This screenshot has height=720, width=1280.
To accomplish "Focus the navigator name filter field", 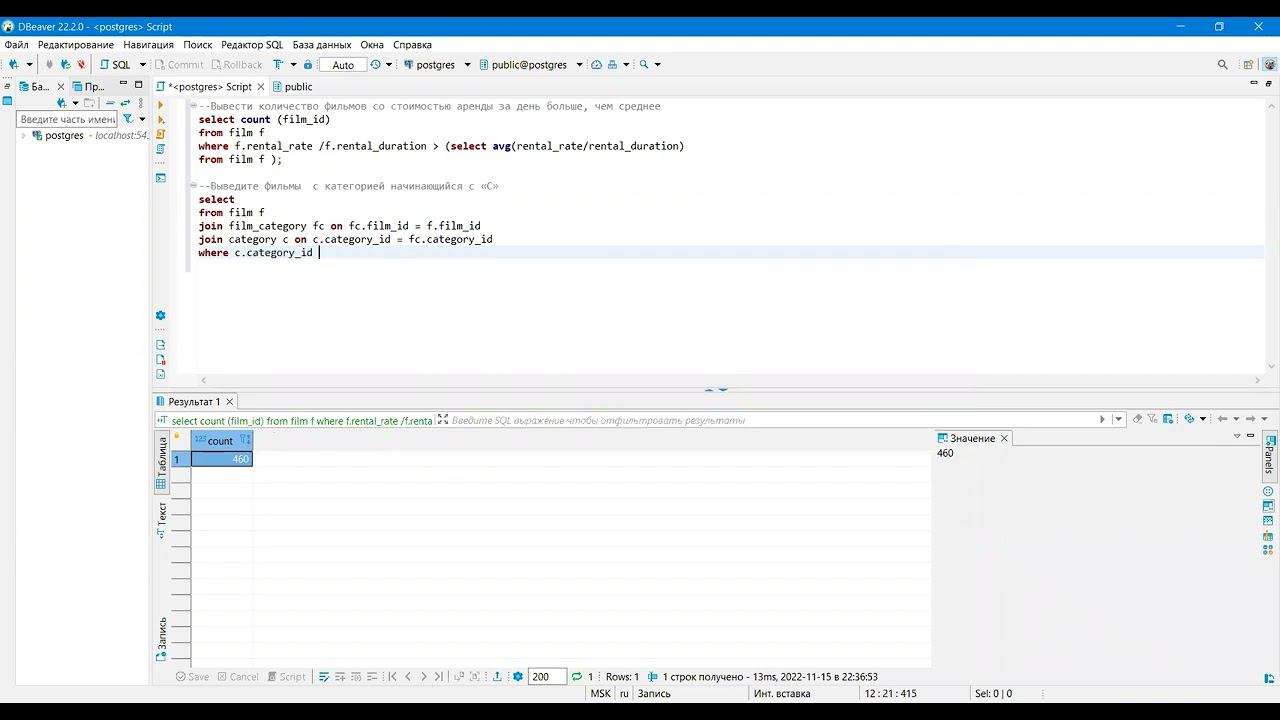I will 68,119.
